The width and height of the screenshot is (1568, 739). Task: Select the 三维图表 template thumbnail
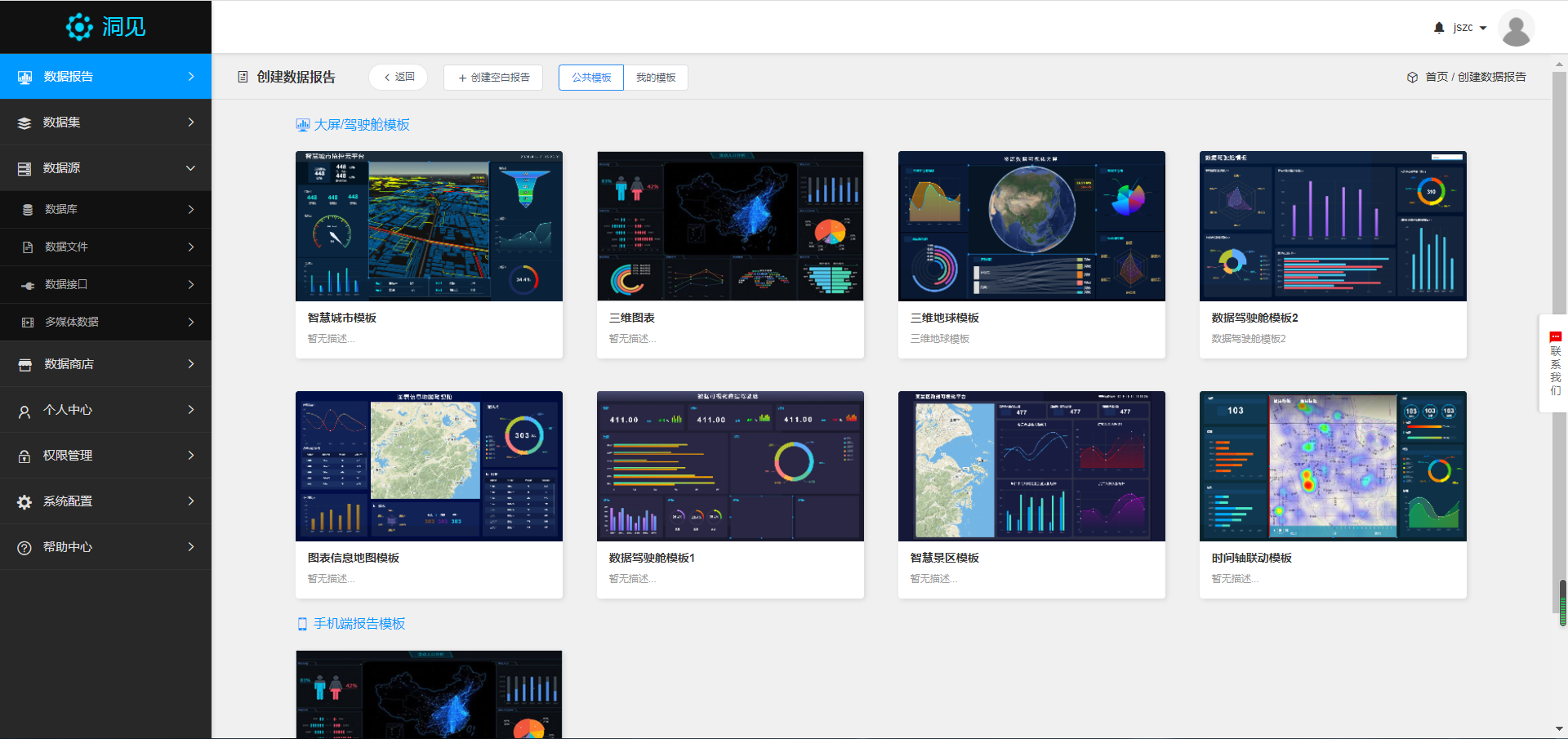(x=730, y=226)
